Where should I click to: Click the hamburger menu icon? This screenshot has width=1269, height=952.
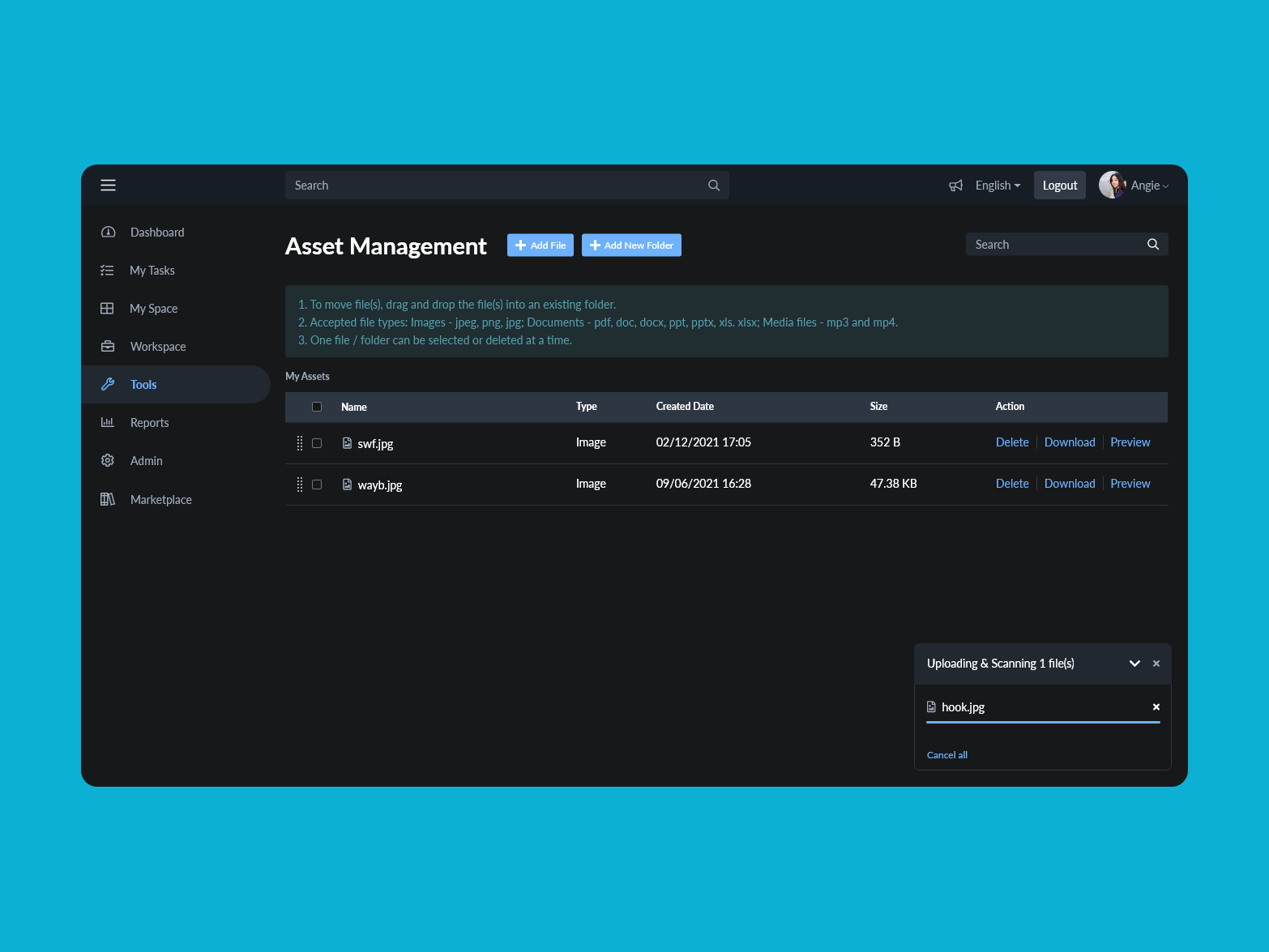coord(108,186)
